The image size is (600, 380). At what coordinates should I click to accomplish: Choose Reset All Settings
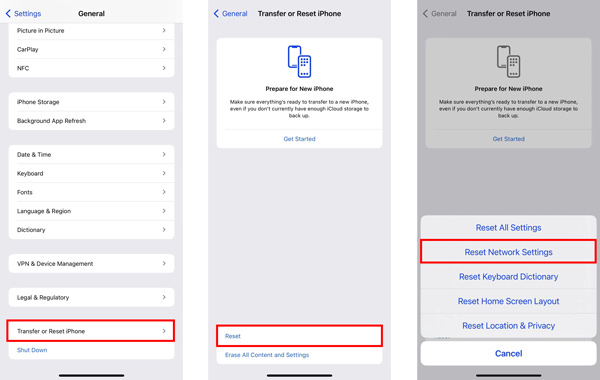click(x=509, y=228)
